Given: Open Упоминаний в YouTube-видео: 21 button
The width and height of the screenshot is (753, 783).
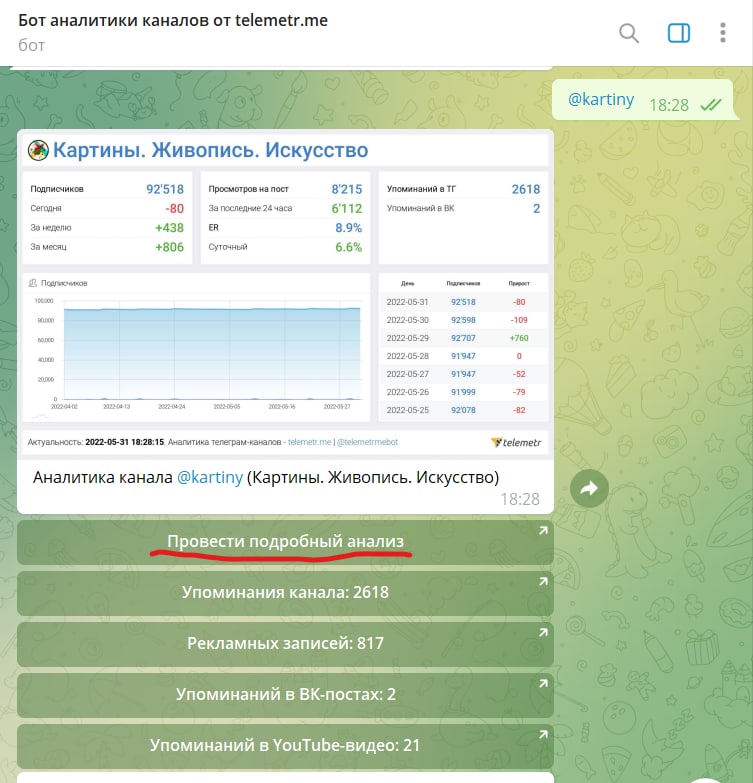Looking at the screenshot, I should click(285, 746).
